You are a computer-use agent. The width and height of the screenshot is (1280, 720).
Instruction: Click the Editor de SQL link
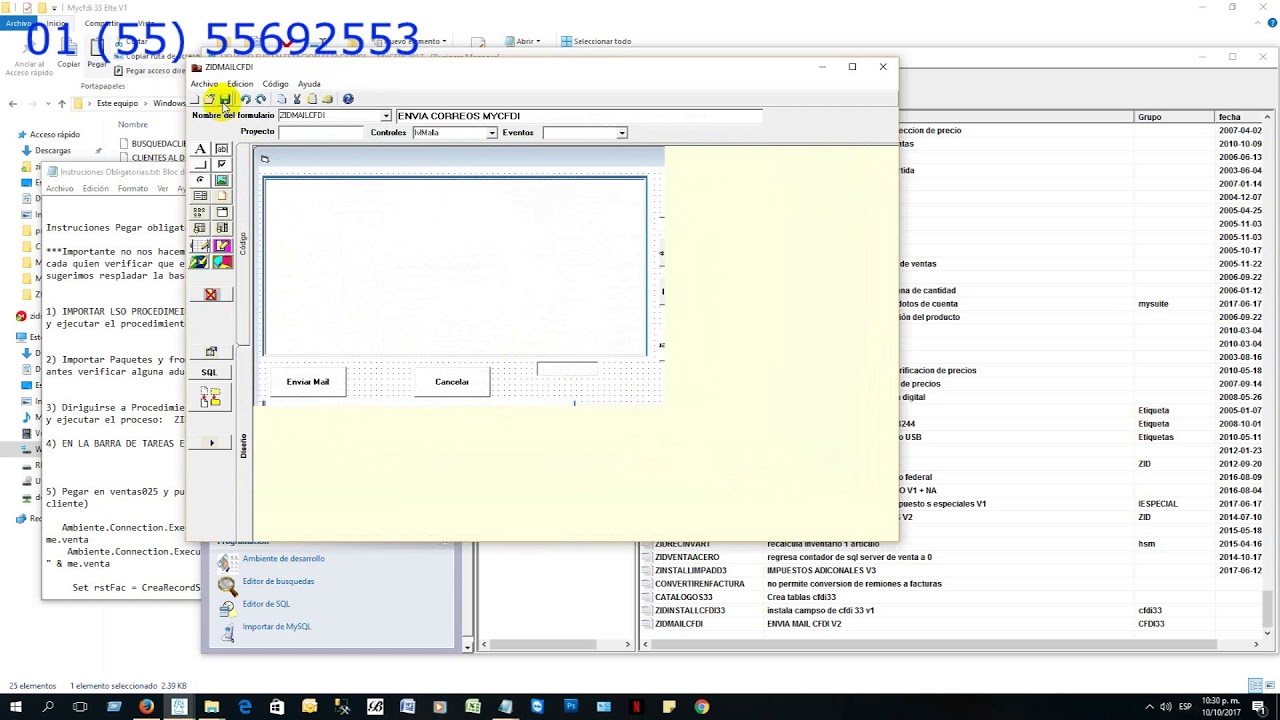click(x=266, y=604)
